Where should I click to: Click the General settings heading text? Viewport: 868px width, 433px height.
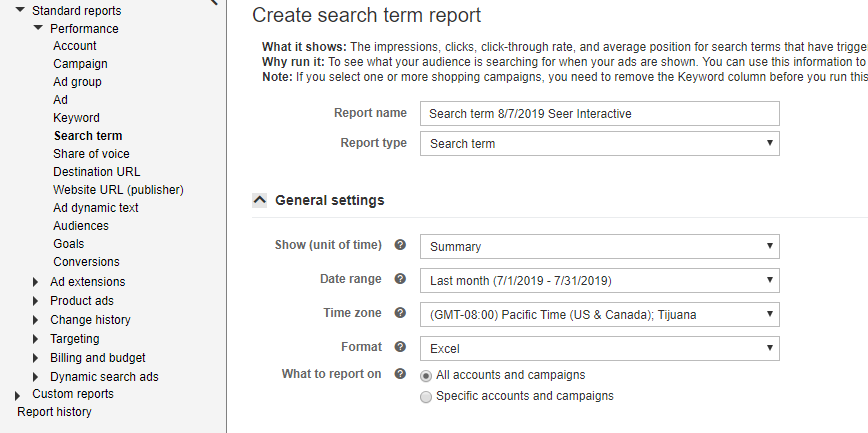point(329,200)
